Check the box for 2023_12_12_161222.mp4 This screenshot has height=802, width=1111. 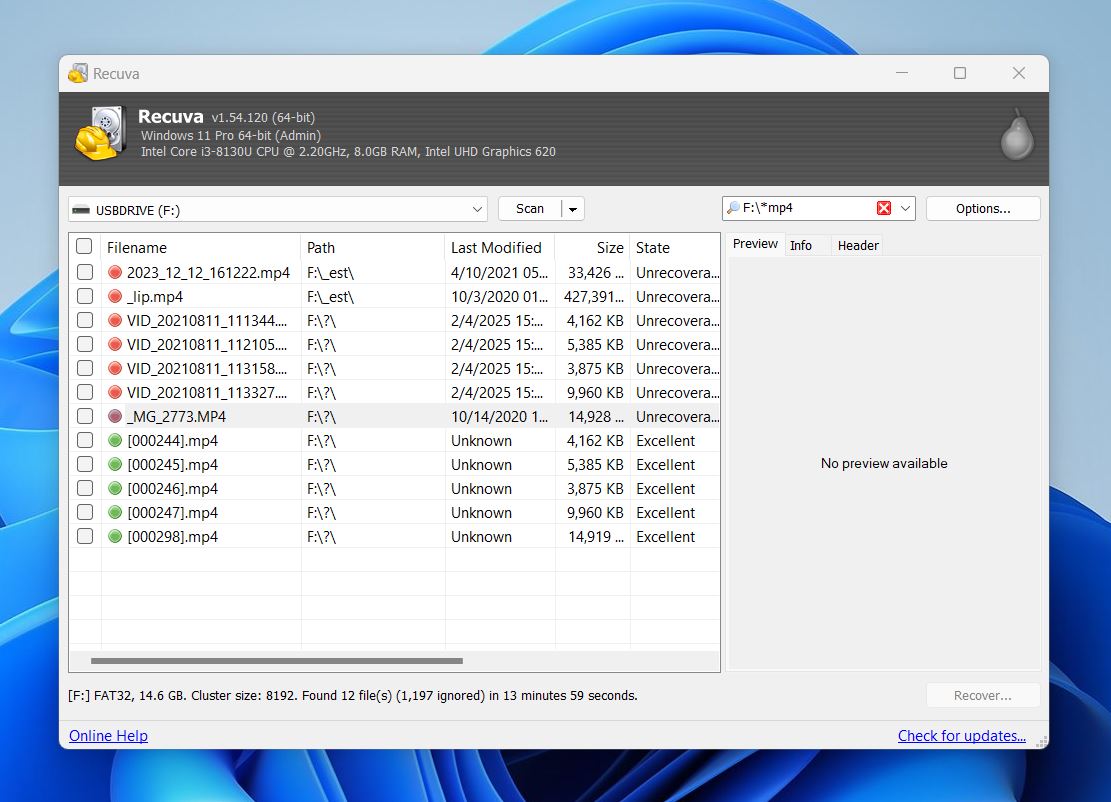click(x=85, y=272)
